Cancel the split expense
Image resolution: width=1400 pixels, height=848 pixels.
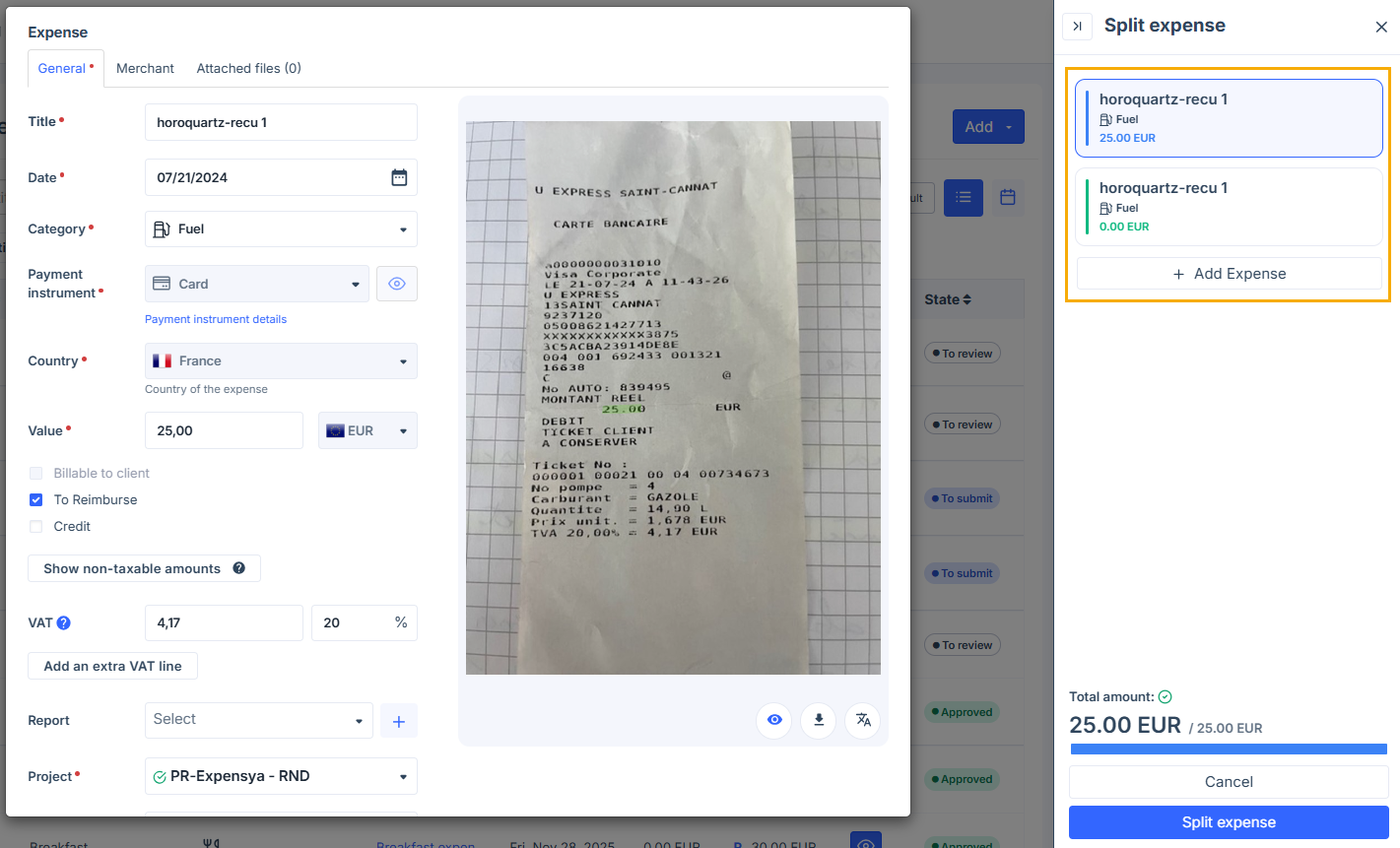(1229, 782)
